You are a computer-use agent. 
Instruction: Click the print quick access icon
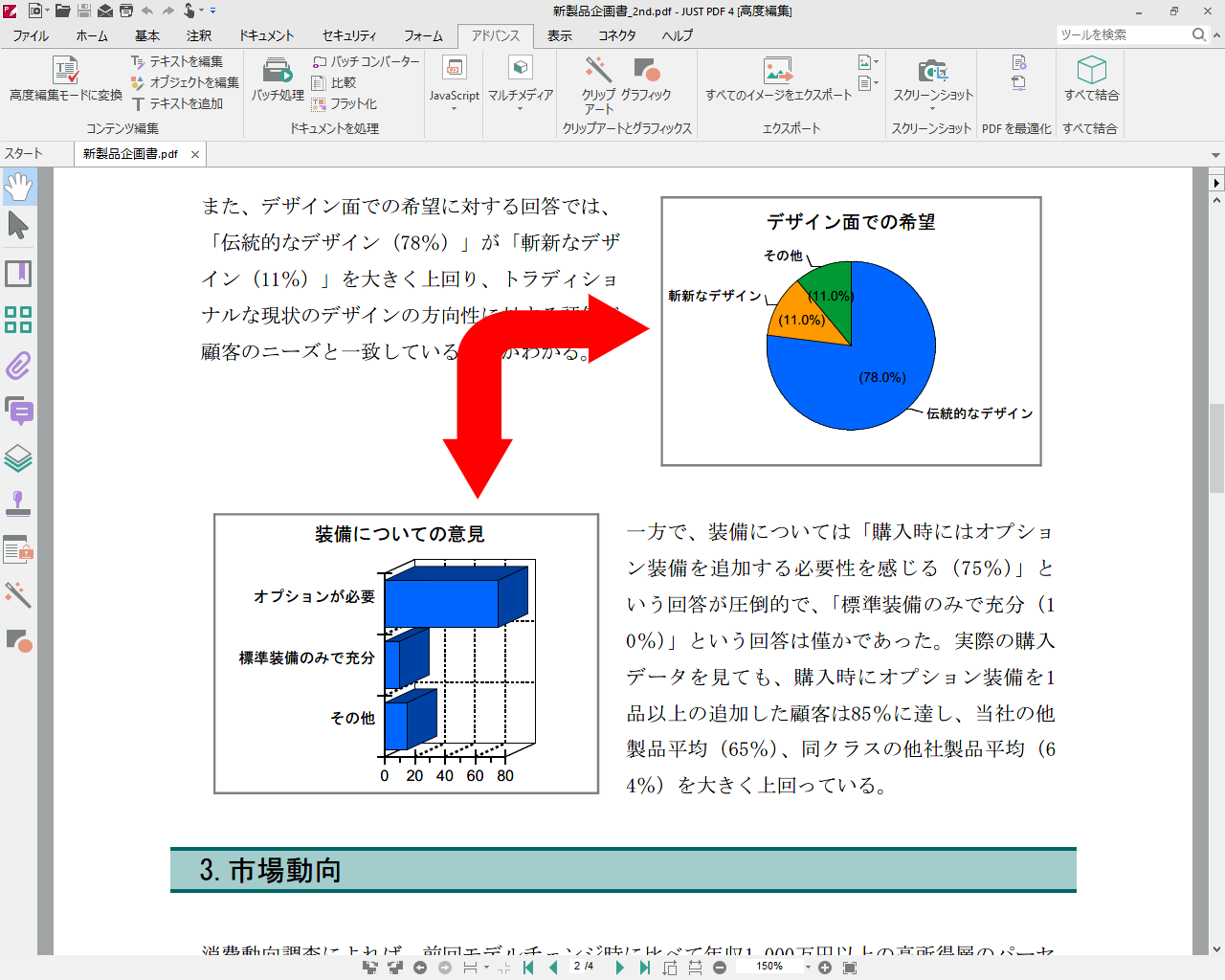pos(125,11)
